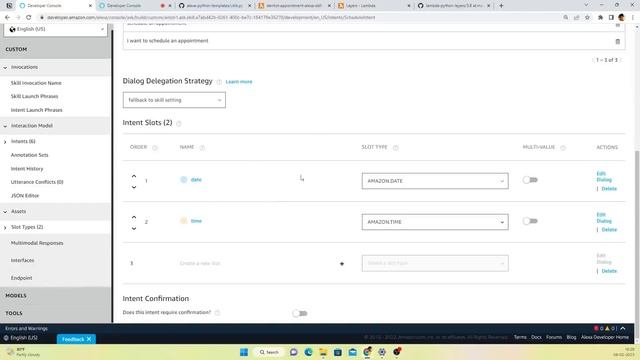Open Microsoft Edge from taskbar
This screenshot has width=640, height=360.
pyautogui.click(x=308, y=352)
